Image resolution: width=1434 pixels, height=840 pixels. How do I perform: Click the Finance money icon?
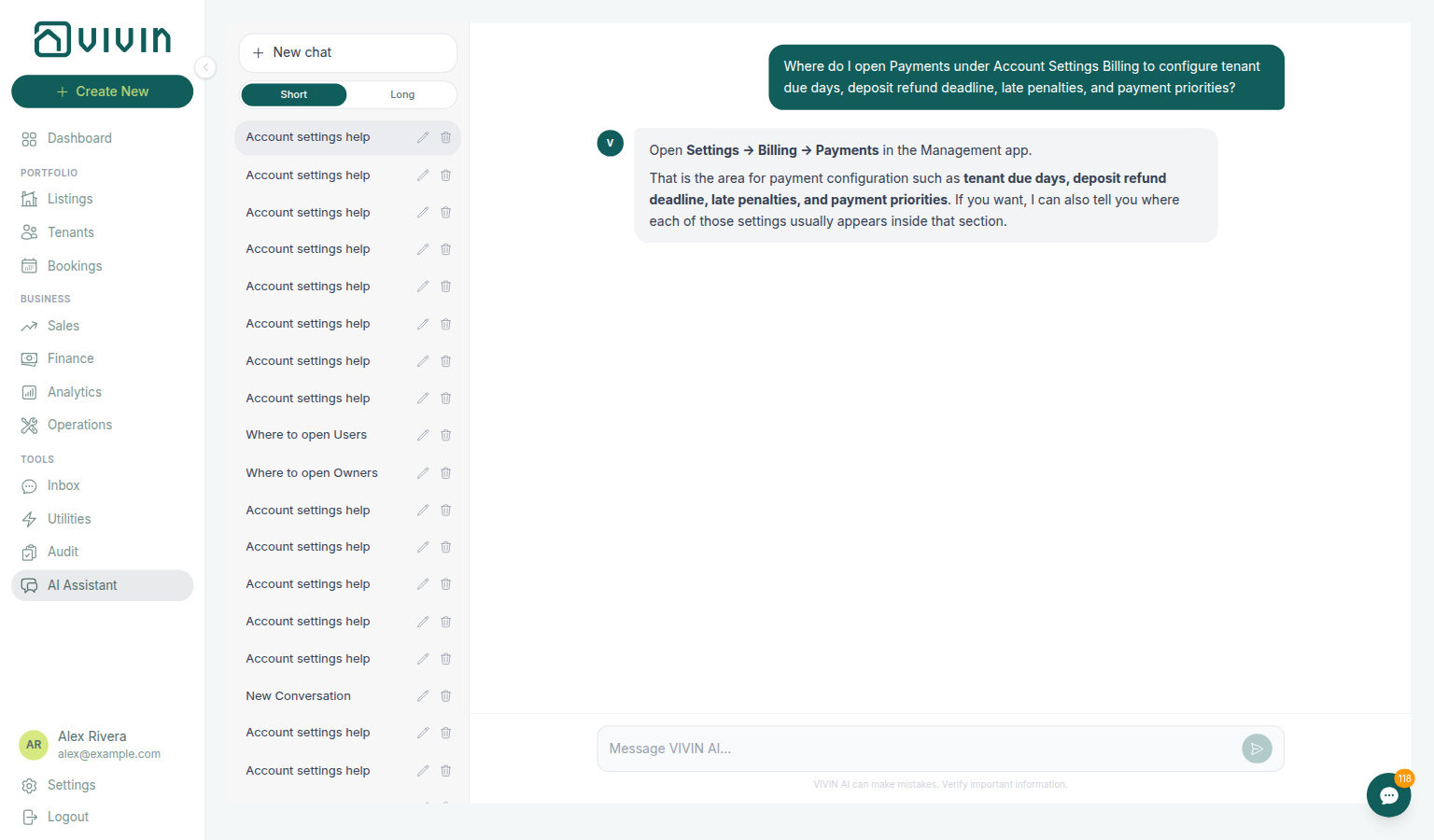pos(29,358)
